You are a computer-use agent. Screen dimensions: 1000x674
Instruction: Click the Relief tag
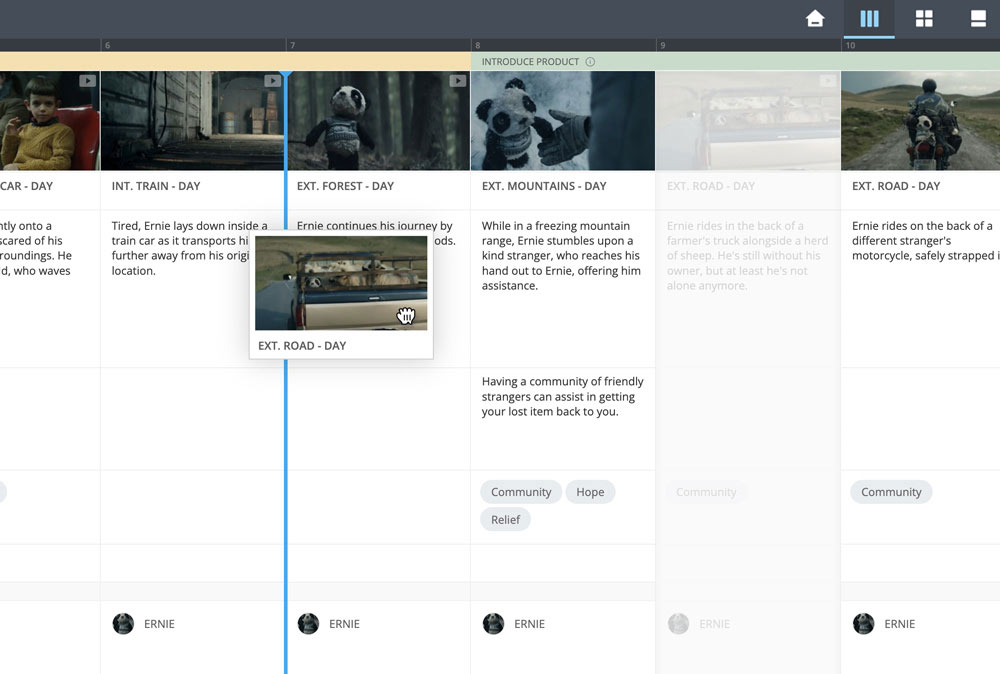[505, 520]
